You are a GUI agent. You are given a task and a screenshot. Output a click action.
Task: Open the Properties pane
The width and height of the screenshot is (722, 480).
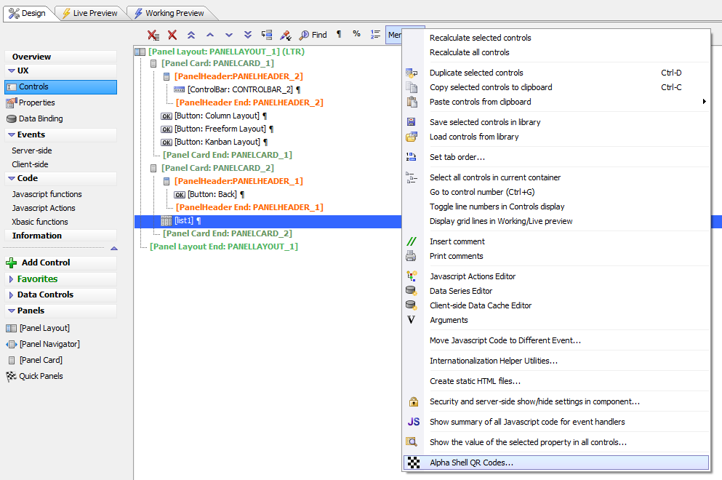31,103
